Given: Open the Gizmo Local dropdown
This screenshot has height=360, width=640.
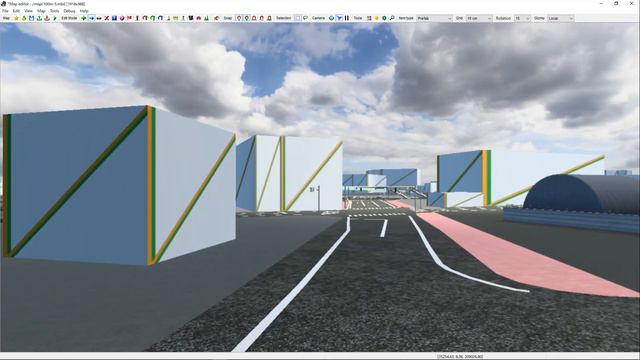Looking at the screenshot, I should [x=560, y=18].
